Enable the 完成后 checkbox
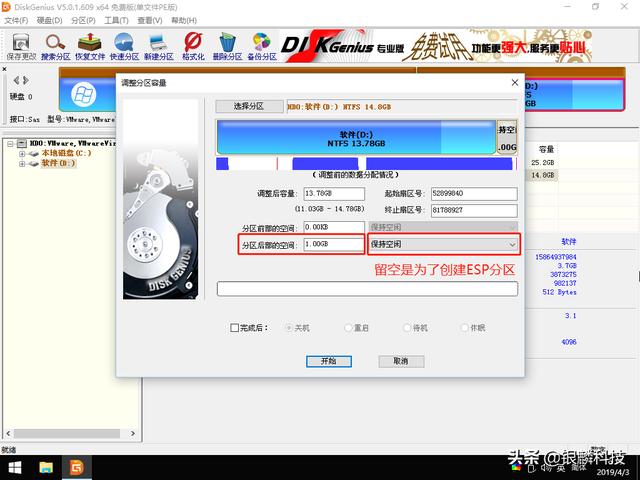The height and width of the screenshot is (480, 640). point(235,328)
